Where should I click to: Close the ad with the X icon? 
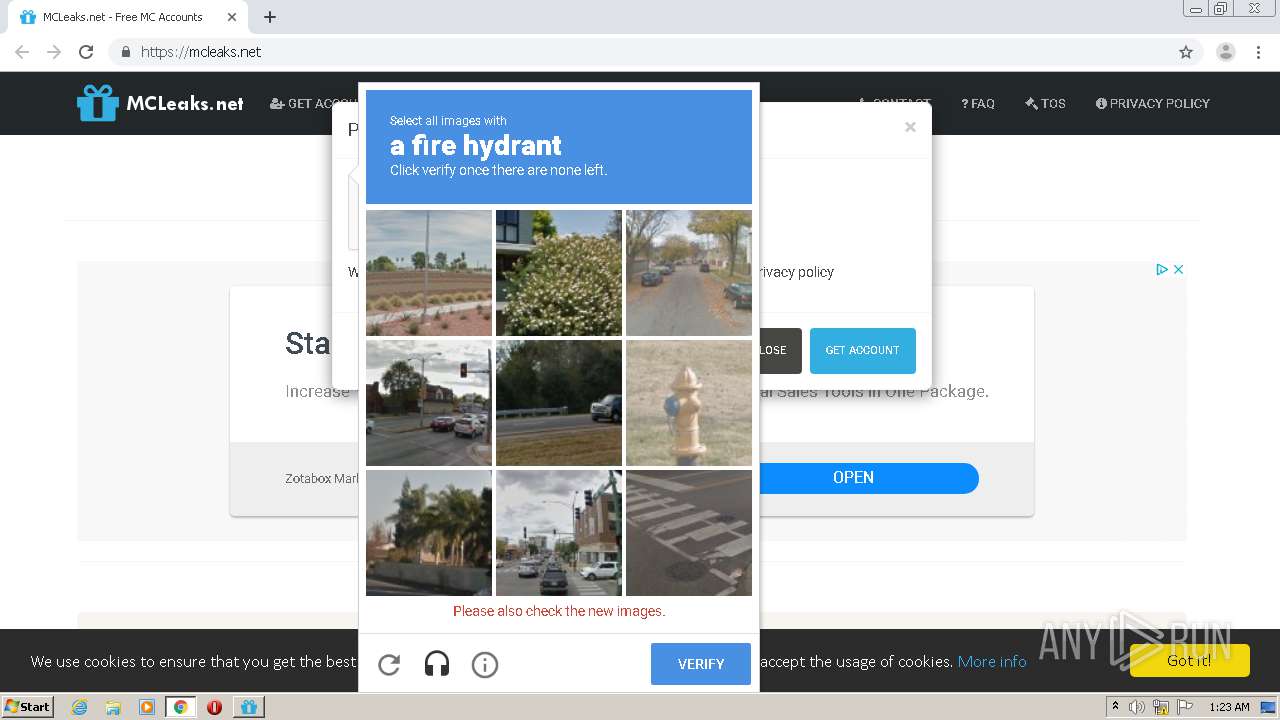[1178, 269]
